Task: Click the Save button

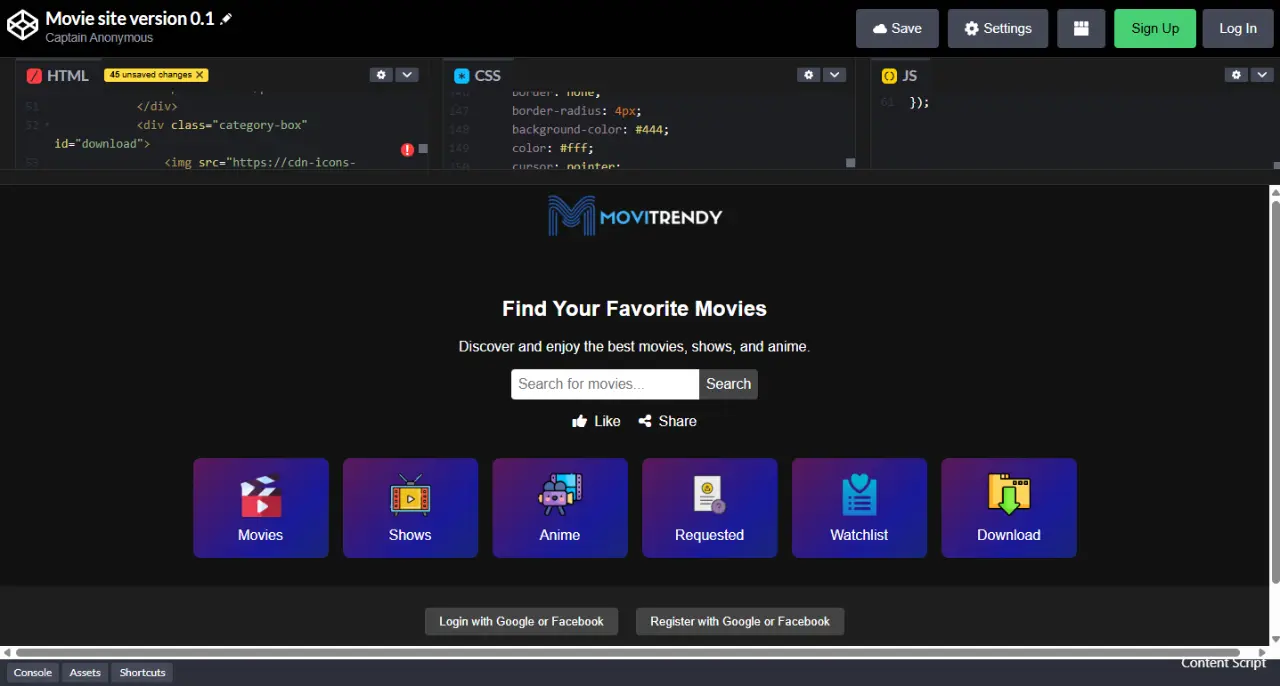Action: point(897,28)
